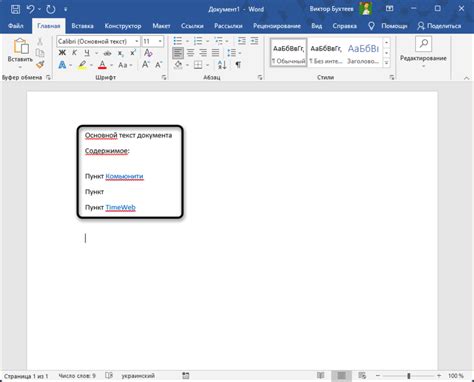This screenshot has height=382, width=474.
Task: Copy selection with the copy icon
Action: pyautogui.click(x=40, y=53)
